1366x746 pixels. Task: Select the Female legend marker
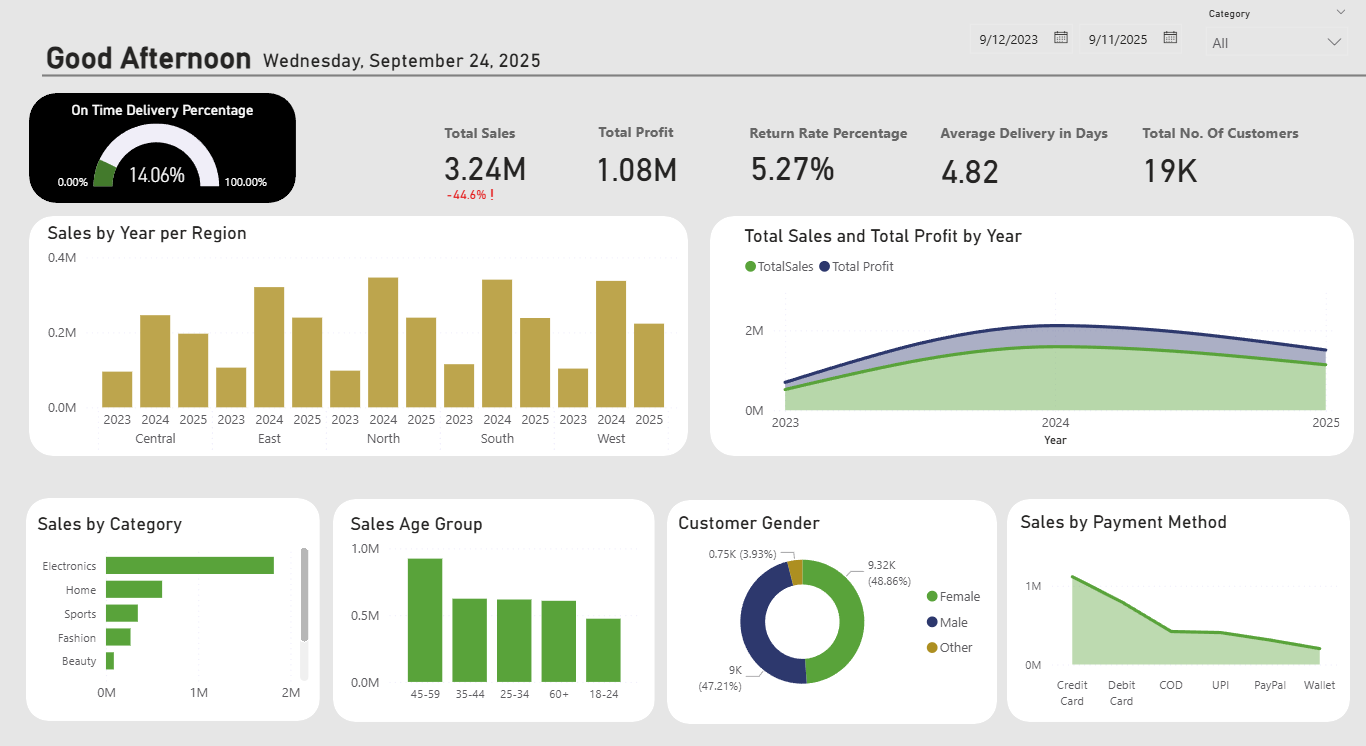[933, 597]
